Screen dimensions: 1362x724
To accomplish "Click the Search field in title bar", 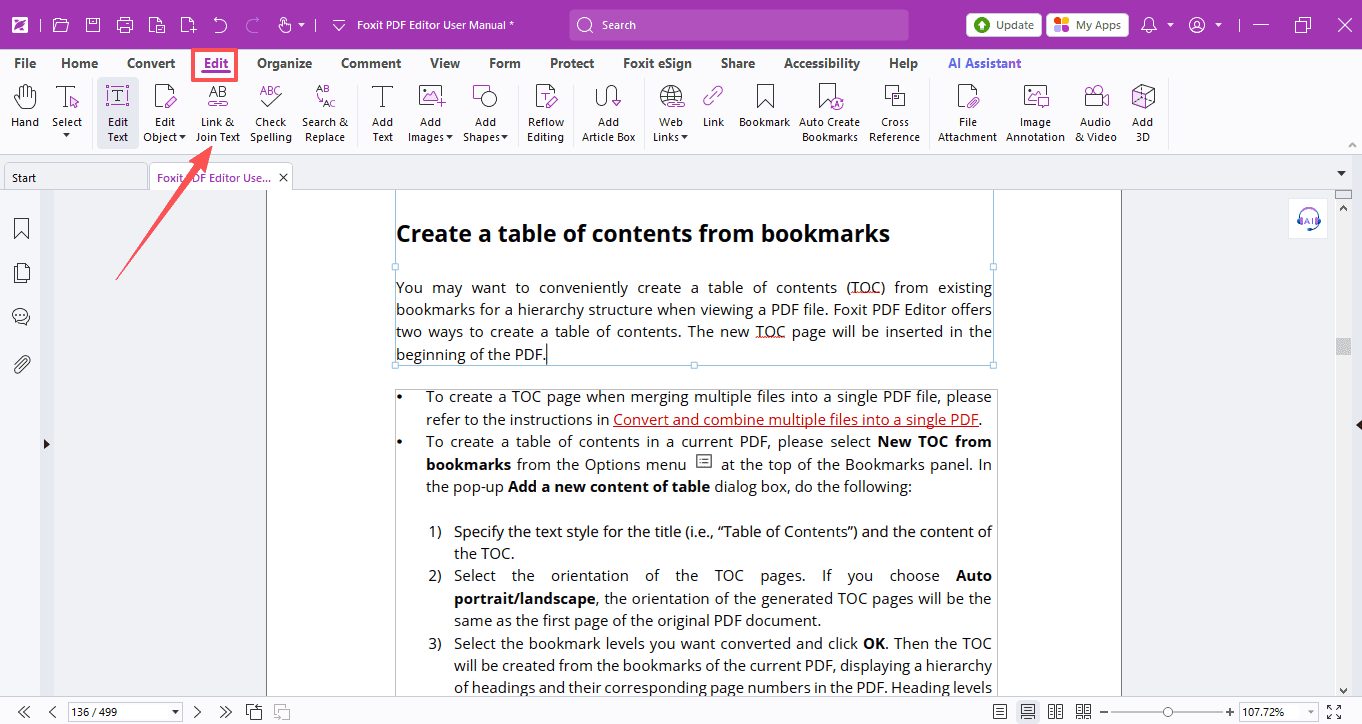I will pos(739,25).
